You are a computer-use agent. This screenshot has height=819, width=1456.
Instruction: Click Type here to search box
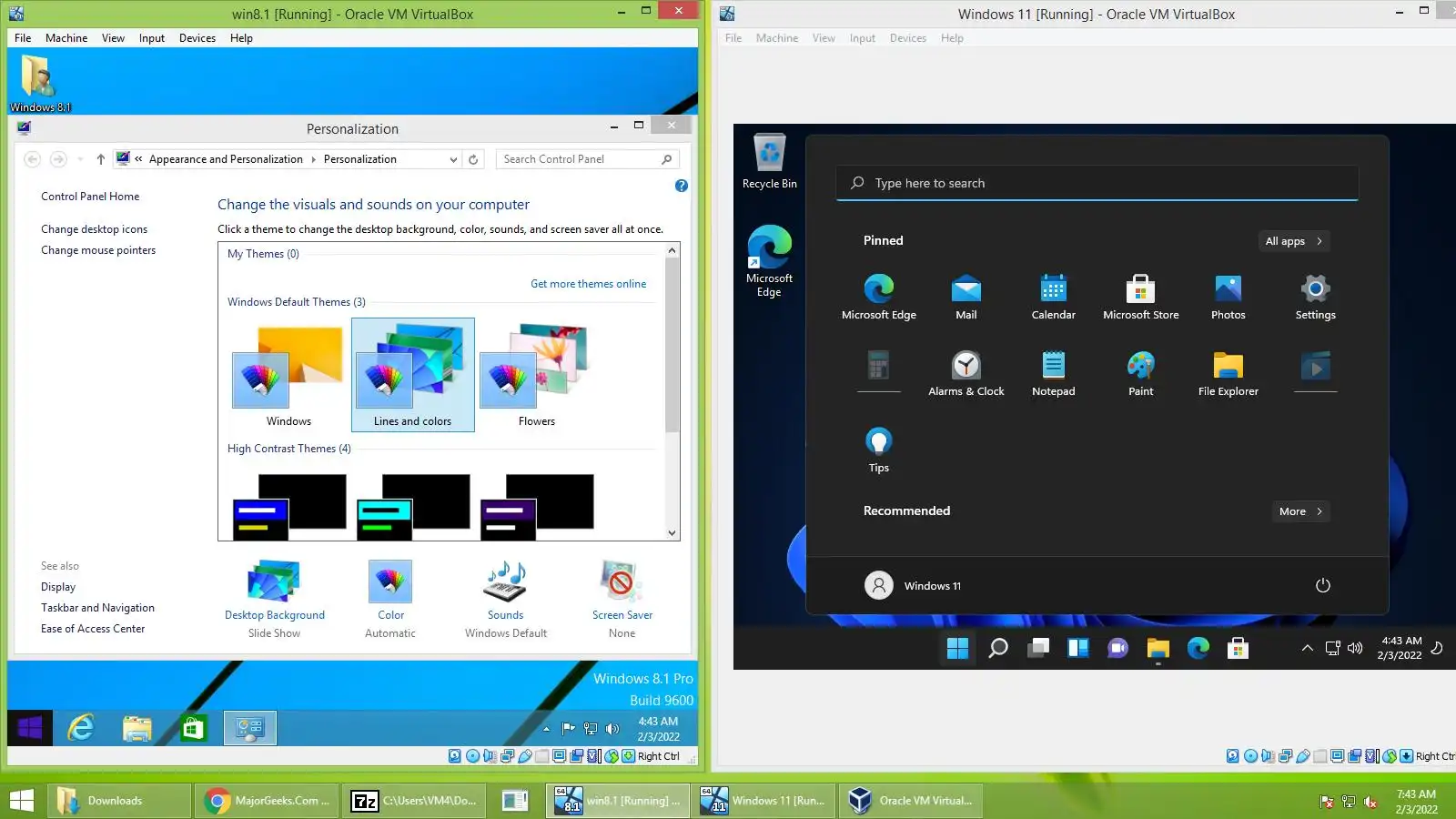1097,183
